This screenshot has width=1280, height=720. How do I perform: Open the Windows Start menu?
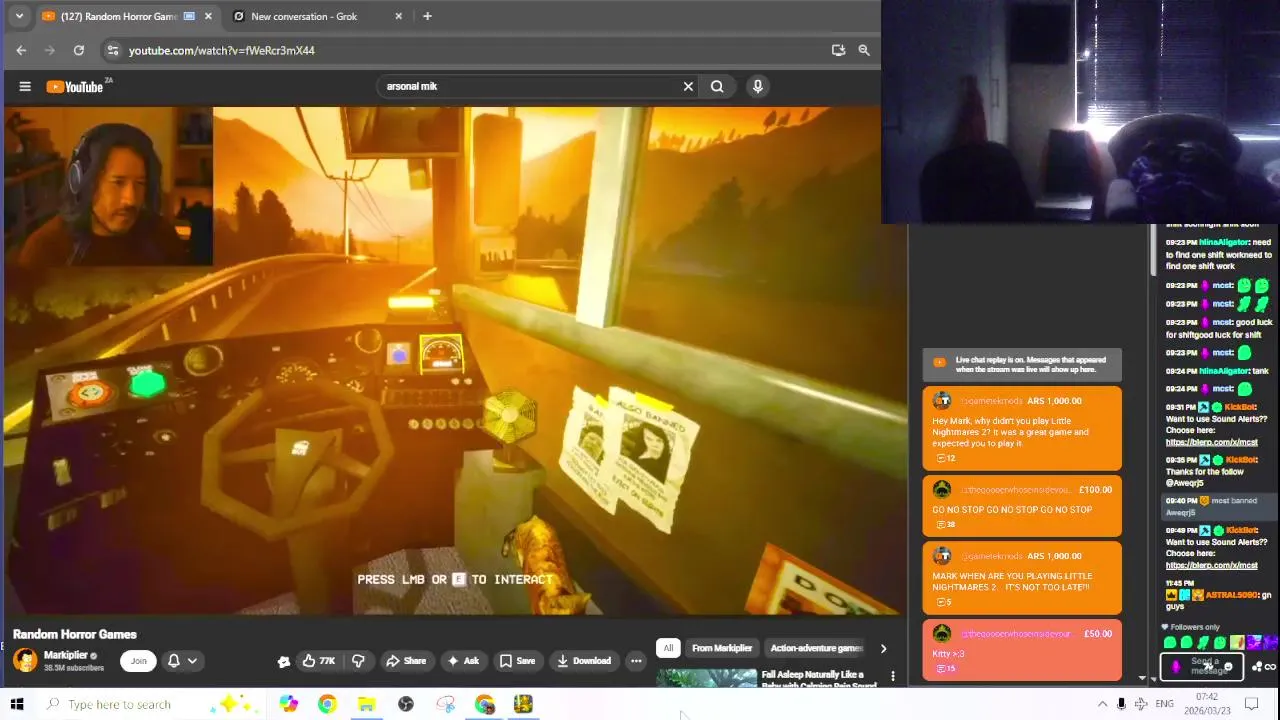point(16,704)
